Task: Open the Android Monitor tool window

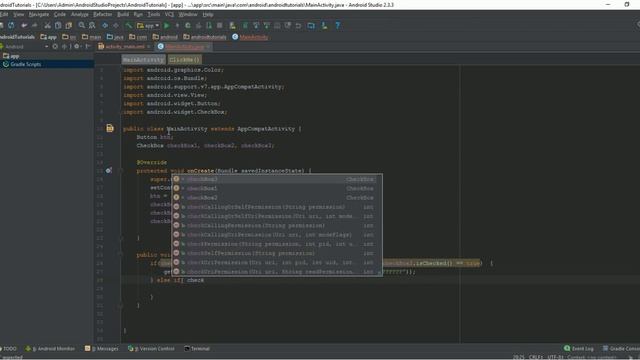Action: coord(51,349)
